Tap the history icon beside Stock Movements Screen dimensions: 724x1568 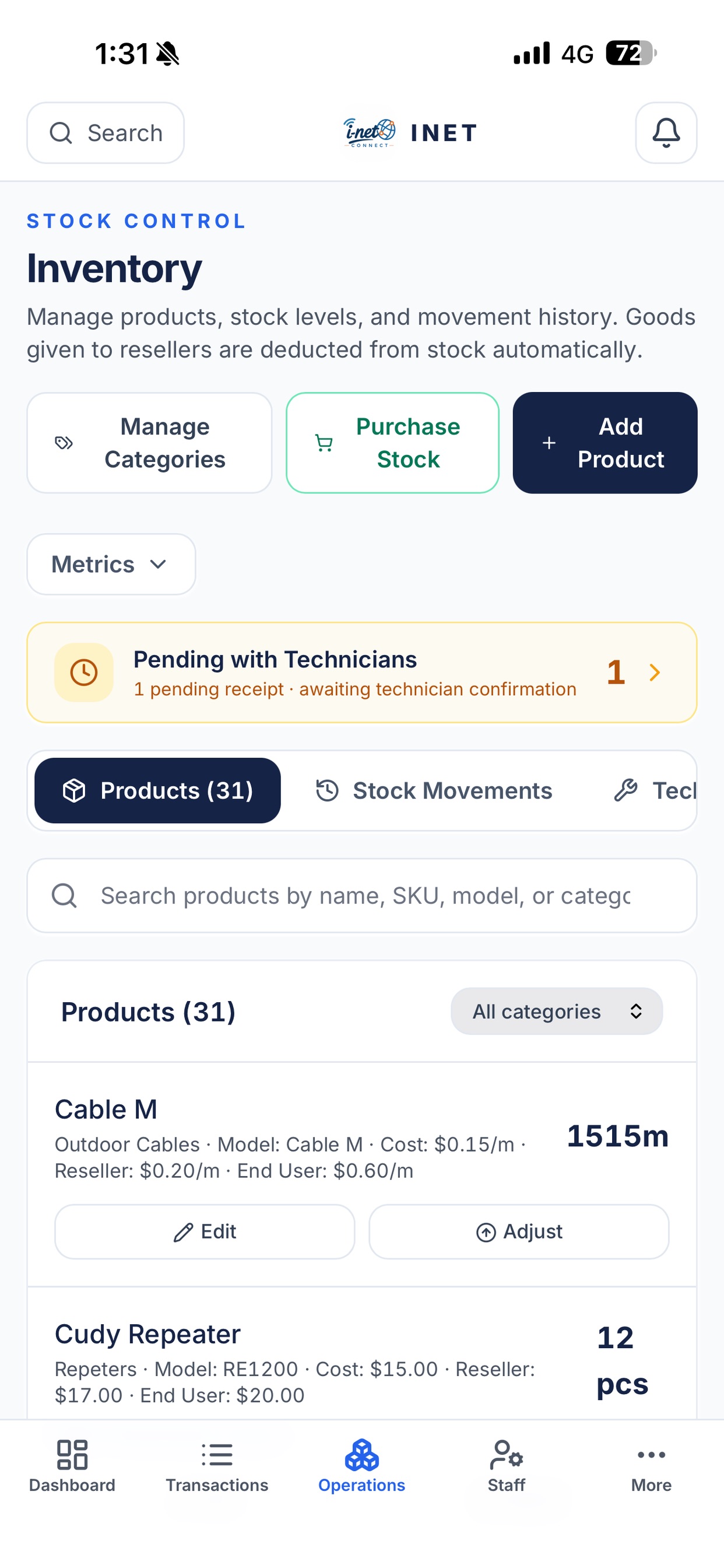[326, 790]
